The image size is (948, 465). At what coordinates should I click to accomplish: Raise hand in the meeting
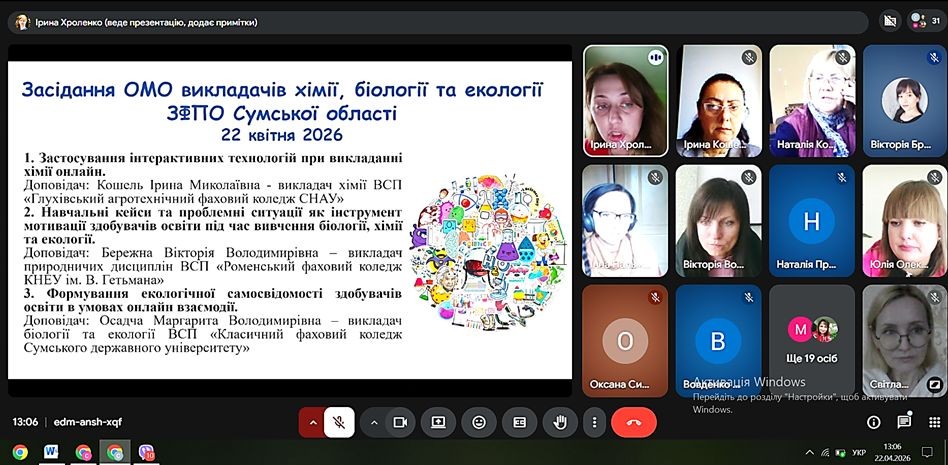pos(560,422)
